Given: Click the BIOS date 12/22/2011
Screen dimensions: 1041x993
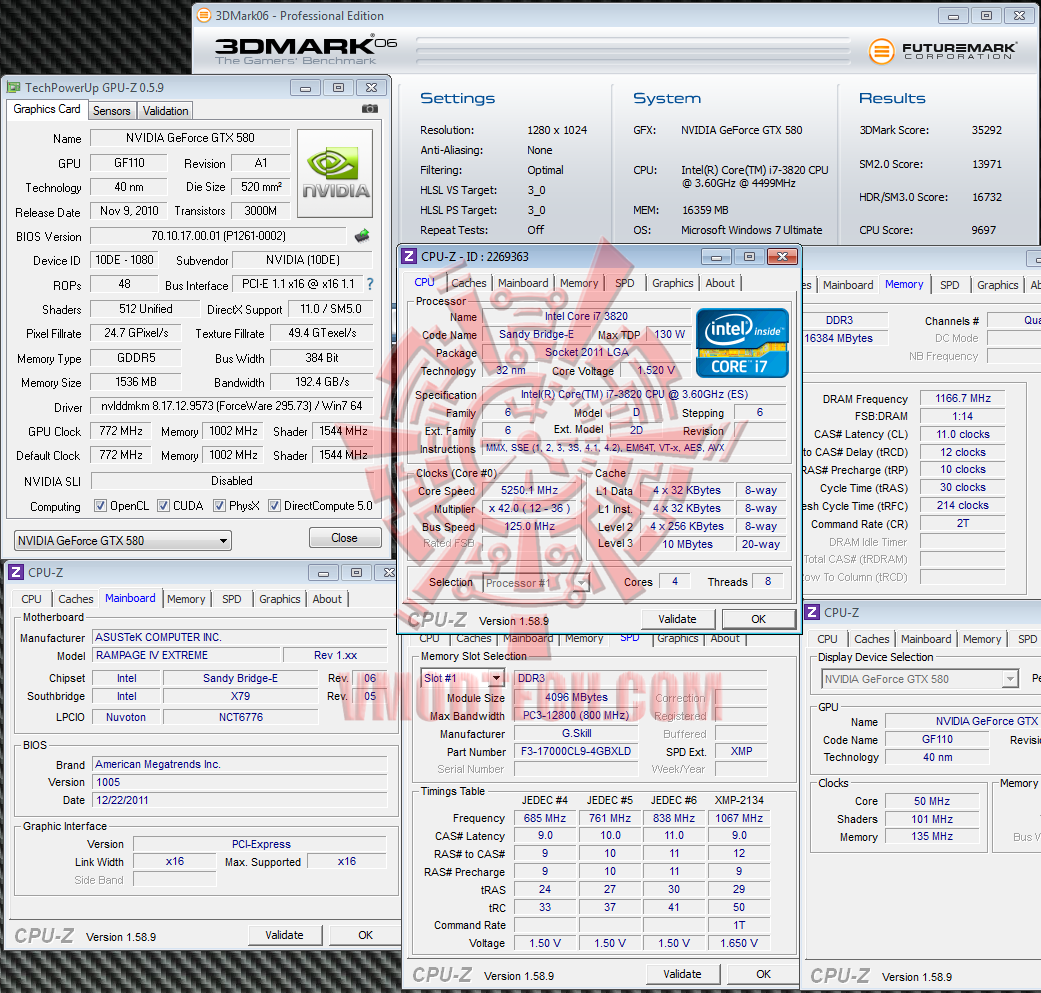Looking at the screenshot, I should [x=240, y=800].
